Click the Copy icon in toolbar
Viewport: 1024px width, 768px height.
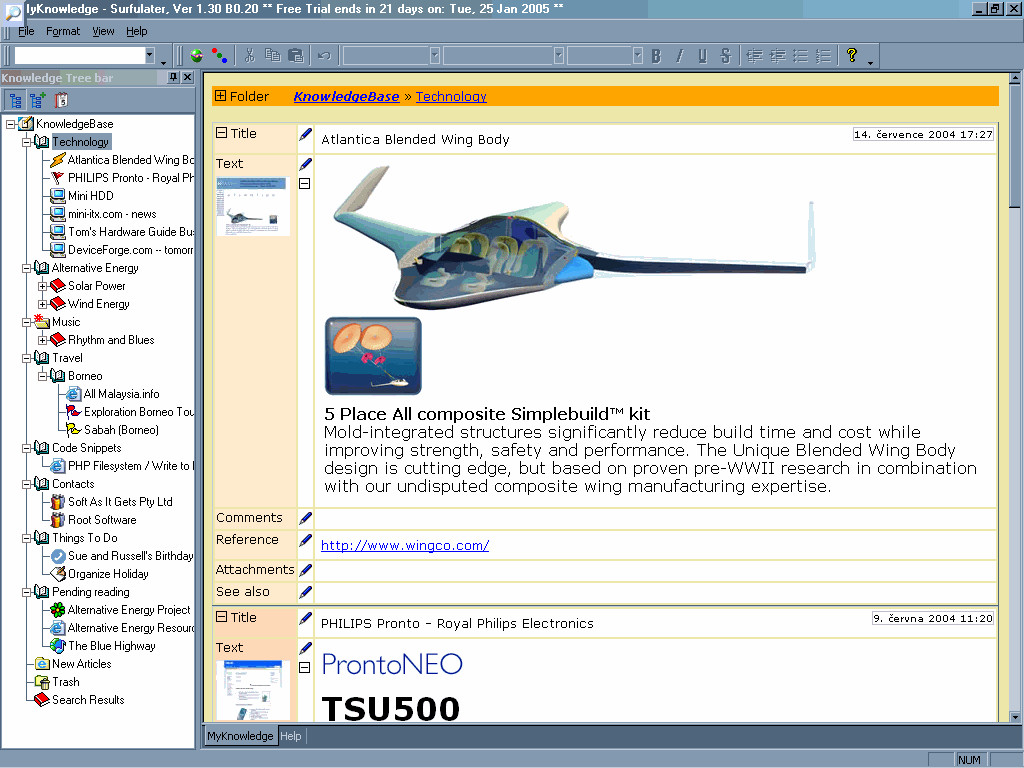(x=272, y=56)
